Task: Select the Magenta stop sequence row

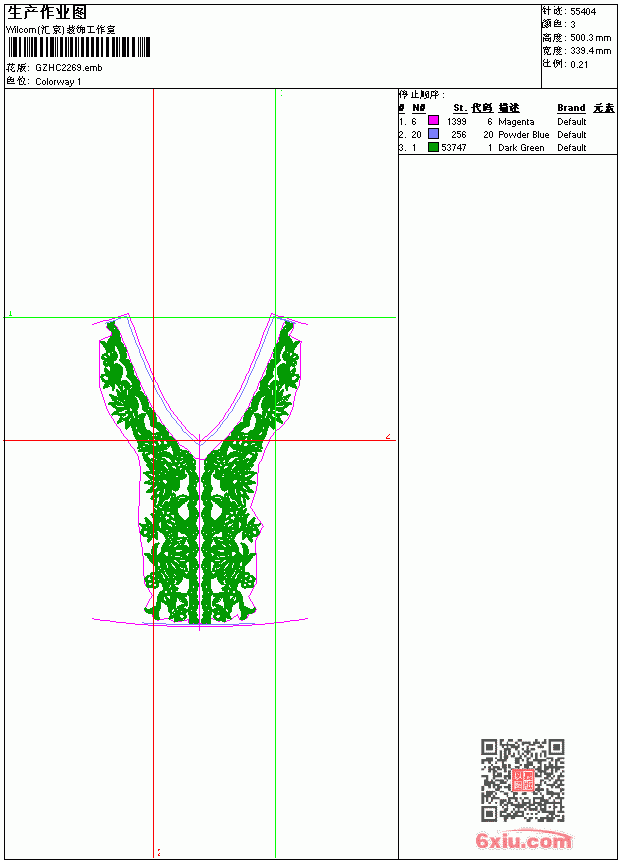Action: click(507, 121)
